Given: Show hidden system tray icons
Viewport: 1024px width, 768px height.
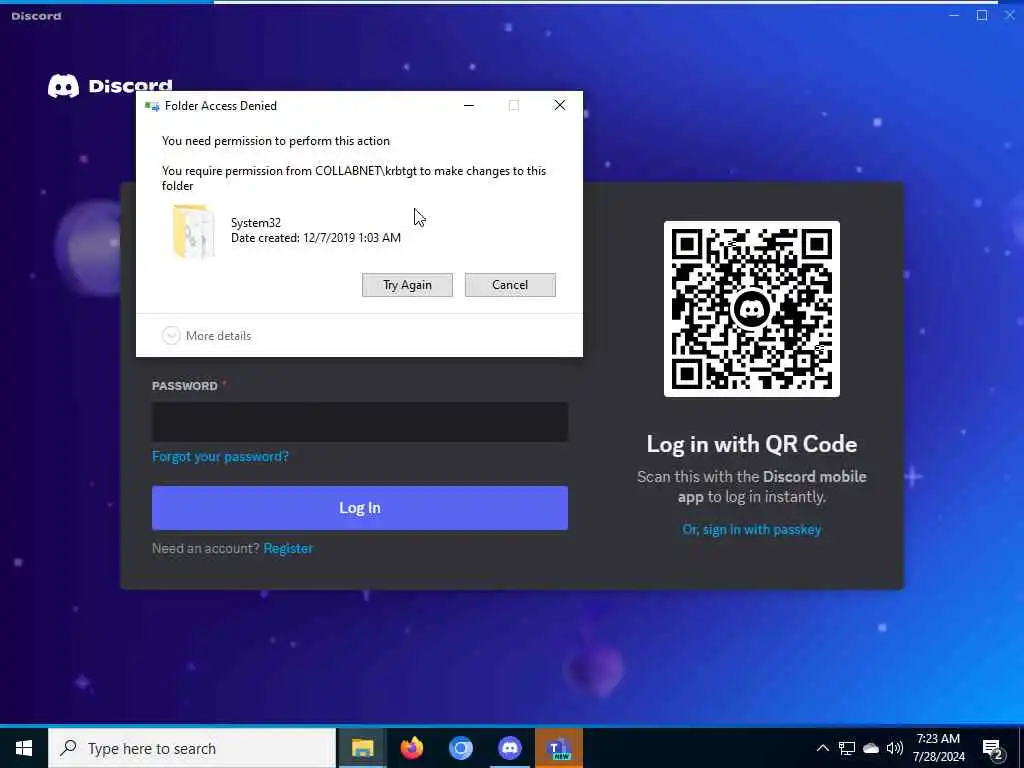Looking at the screenshot, I should point(823,748).
